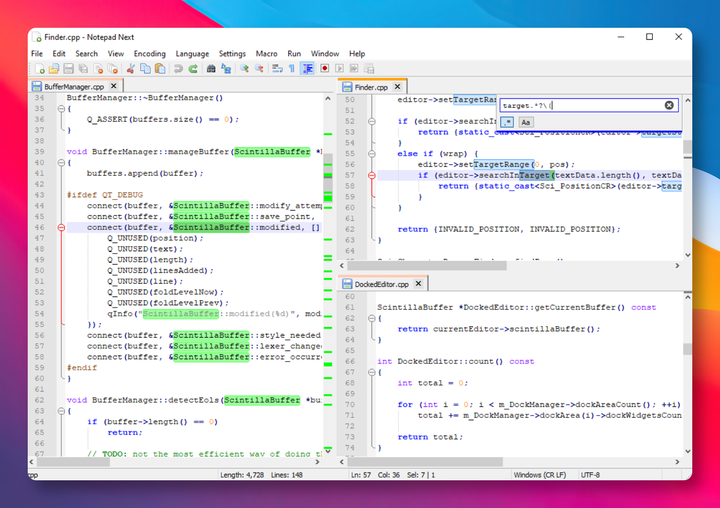Screen dimensions: 720x508
Task: Cut selection with the scissors icon
Action: [131, 69]
